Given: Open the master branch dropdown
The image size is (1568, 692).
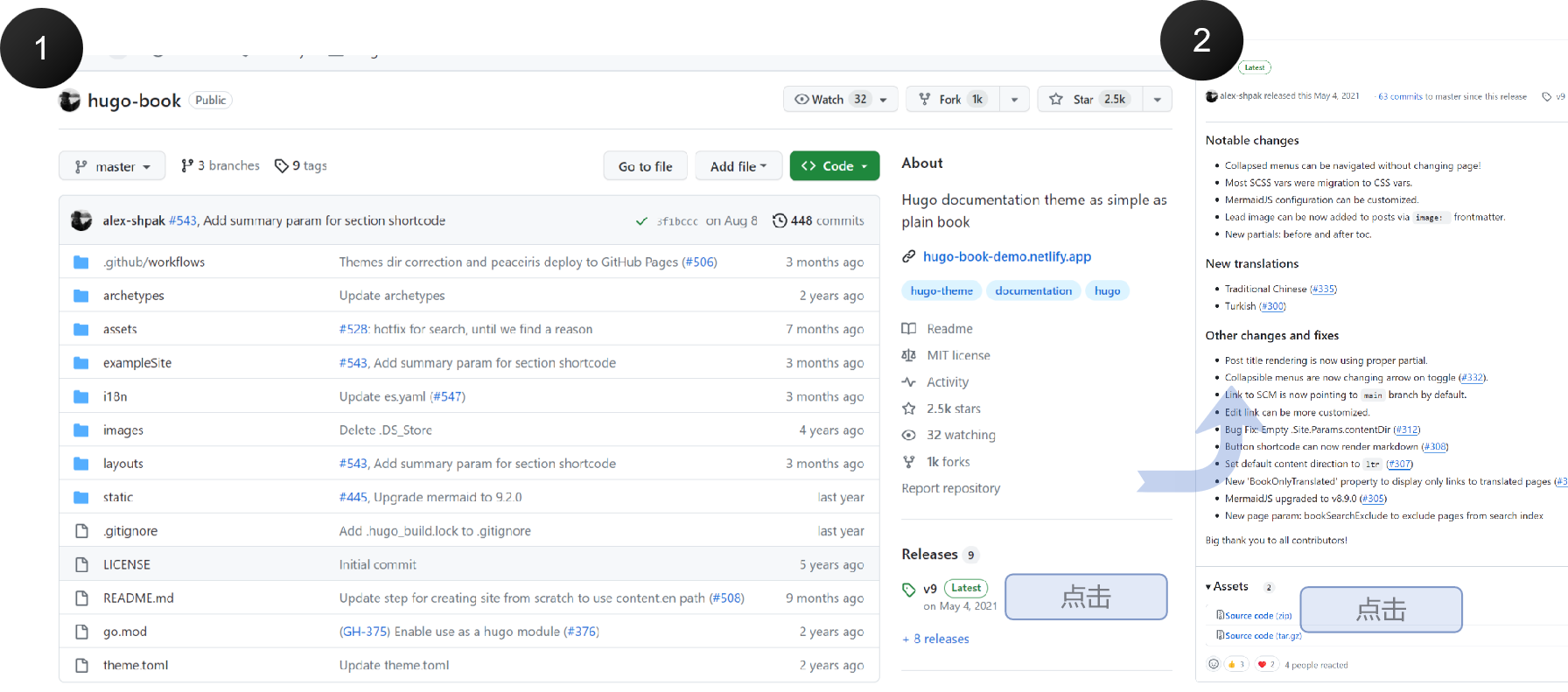Looking at the screenshot, I should [x=112, y=166].
